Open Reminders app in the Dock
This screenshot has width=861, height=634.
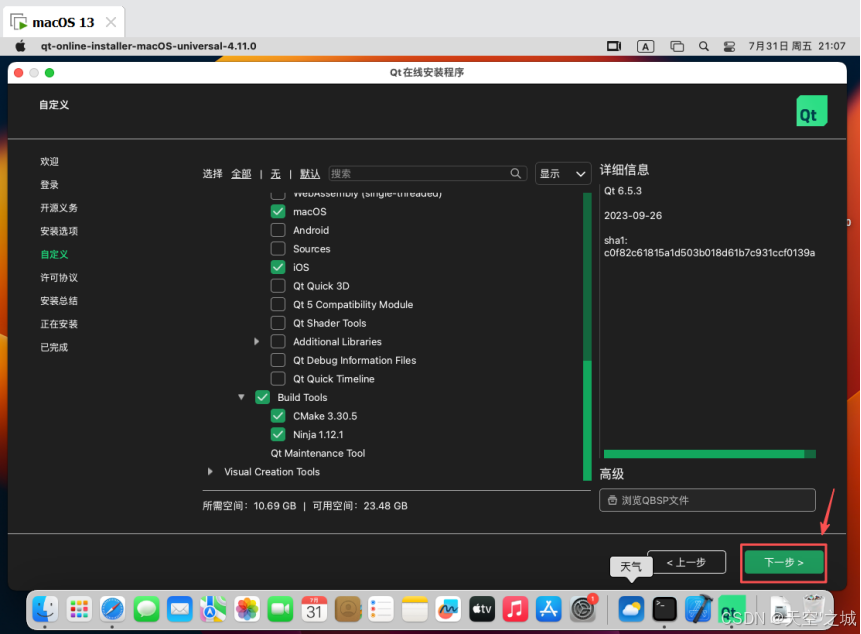pyautogui.click(x=381, y=609)
